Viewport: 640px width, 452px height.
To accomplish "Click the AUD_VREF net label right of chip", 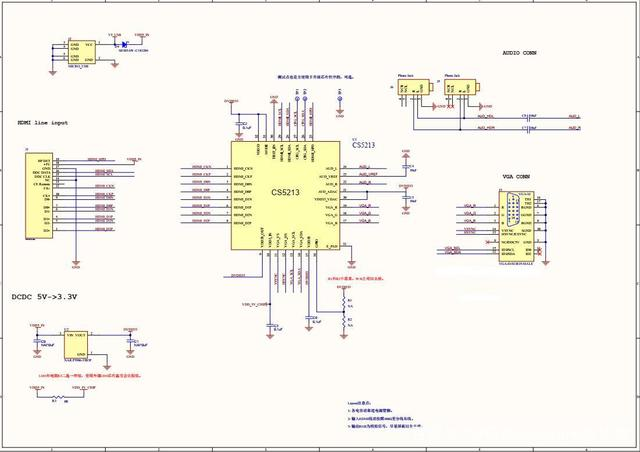I will (x=369, y=174).
